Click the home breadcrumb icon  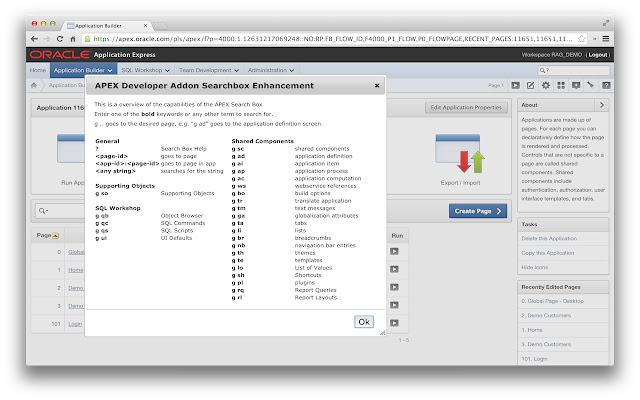(x=34, y=85)
